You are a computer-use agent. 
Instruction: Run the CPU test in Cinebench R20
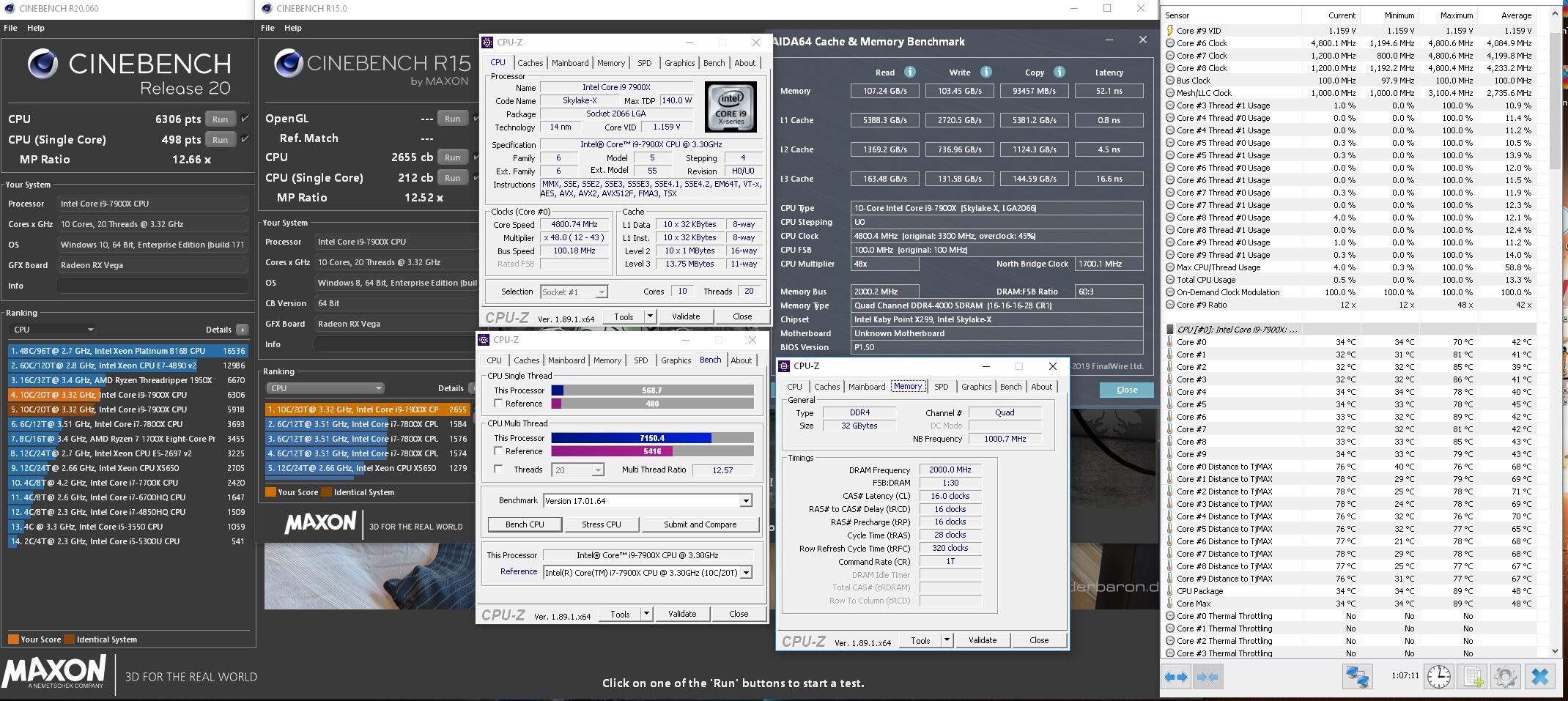[221, 119]
